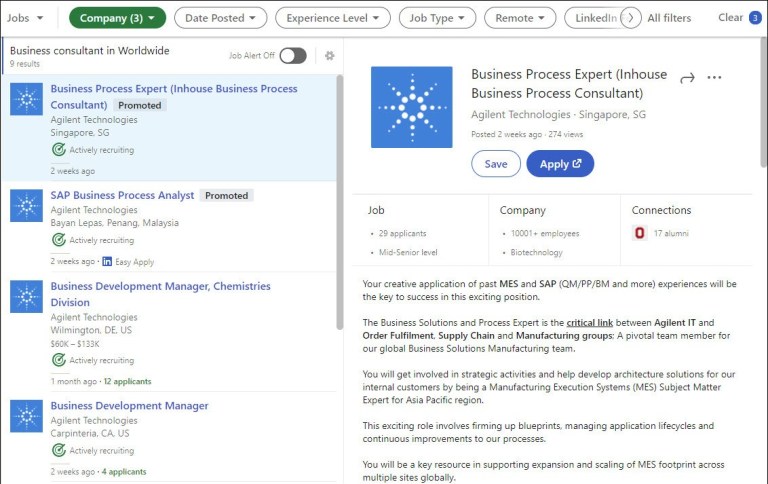The height and width of the screenshot is (484, 768).
Task: Open the three-dot more options menu
Action: tap(714, 78)
